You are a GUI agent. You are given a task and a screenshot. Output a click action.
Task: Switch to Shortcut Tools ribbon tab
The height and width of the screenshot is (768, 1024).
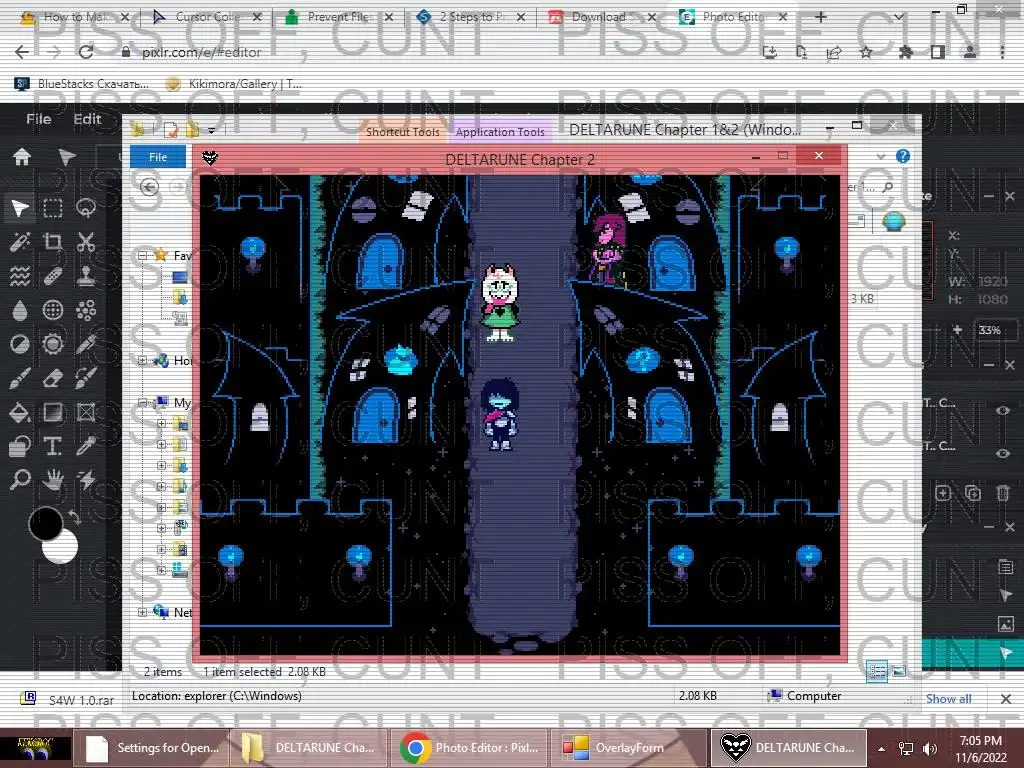pyautogui.click(x=402, y=131)
